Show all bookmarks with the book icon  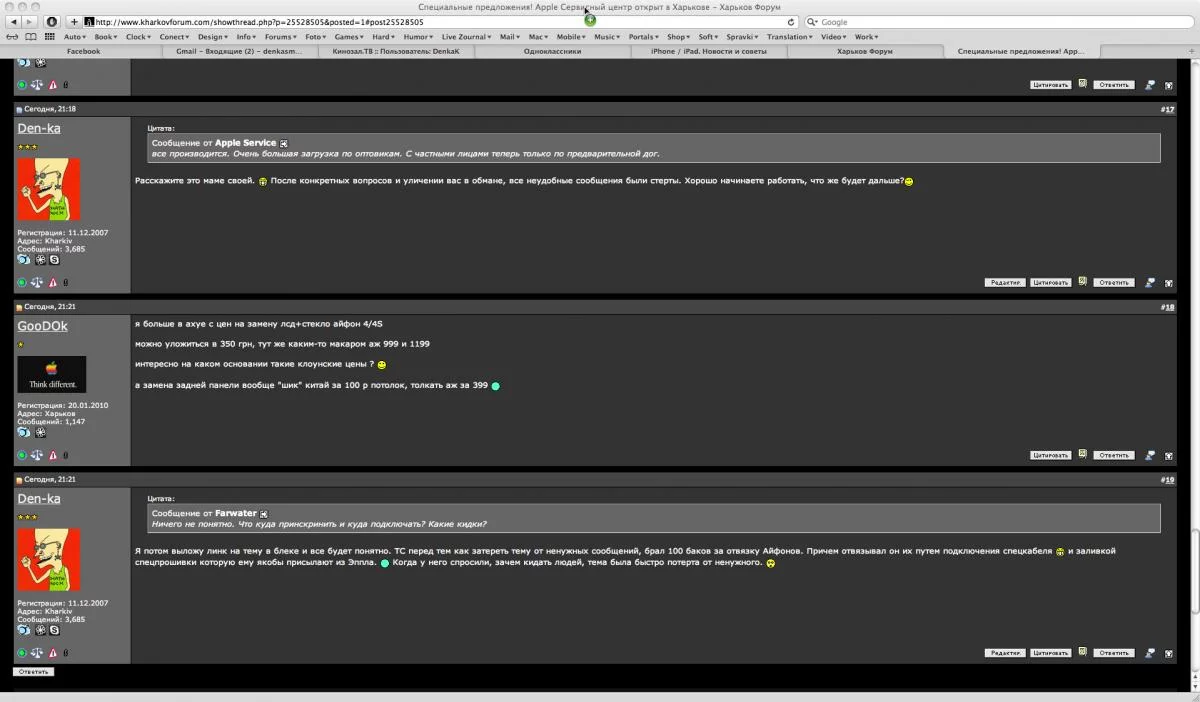point(32,37)
